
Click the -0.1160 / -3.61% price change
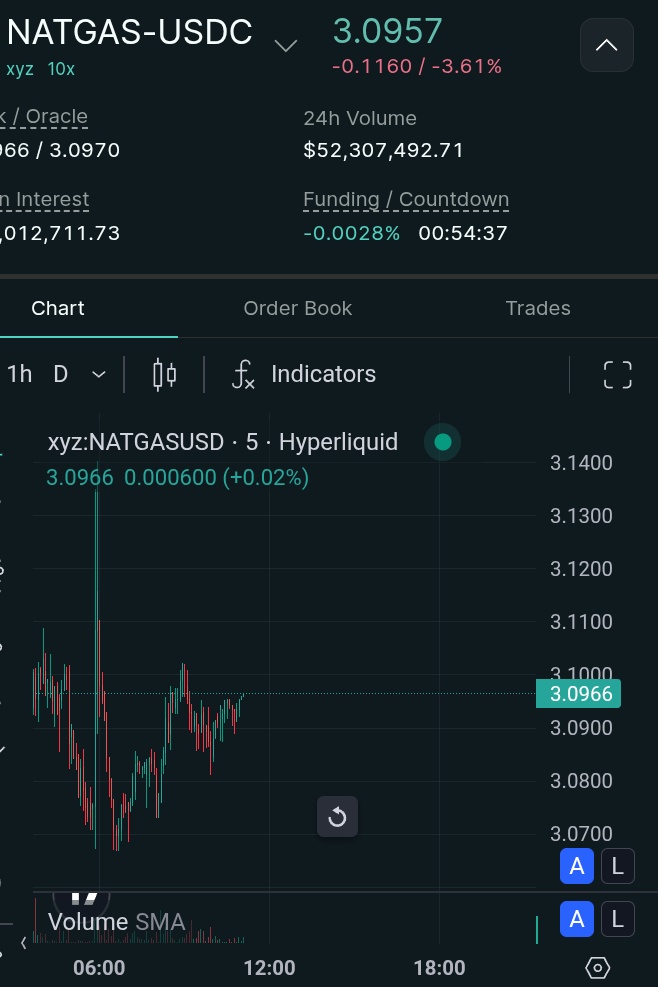pyautogui.click(x=417, y=66)
